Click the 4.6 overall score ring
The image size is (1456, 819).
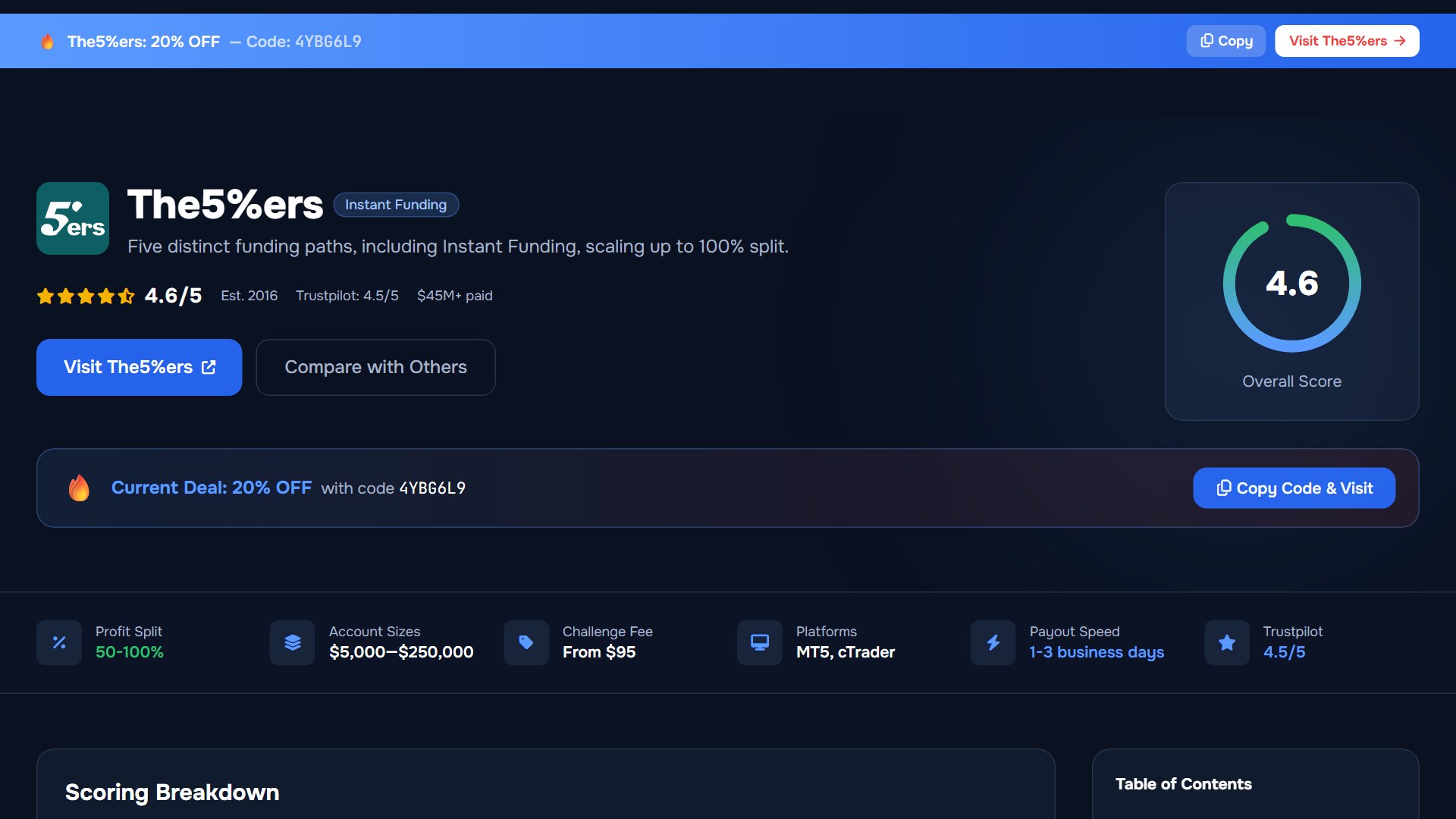1291,283
